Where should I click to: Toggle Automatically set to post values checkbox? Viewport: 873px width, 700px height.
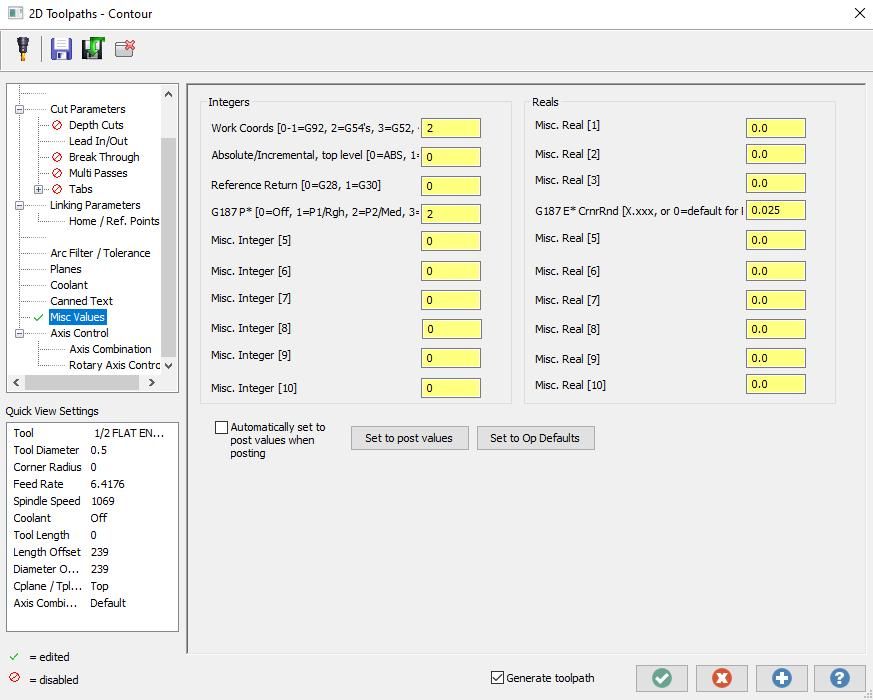[x=221, y=427]
